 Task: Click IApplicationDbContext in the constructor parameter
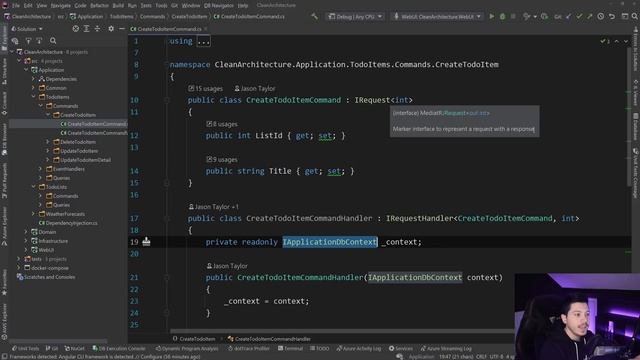point(415,278)
